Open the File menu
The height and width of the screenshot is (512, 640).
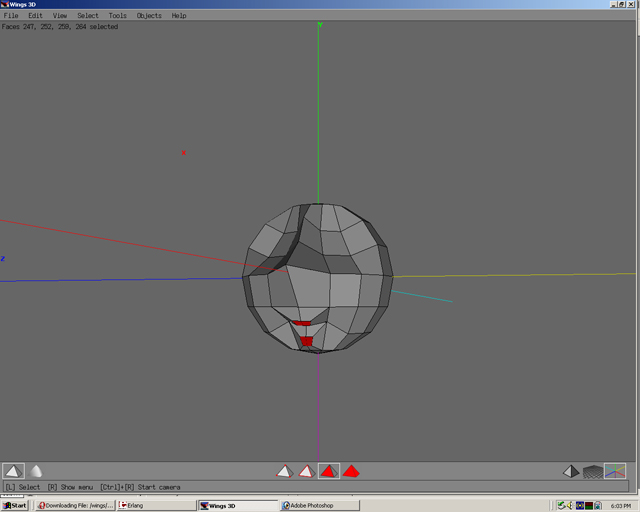11,16
